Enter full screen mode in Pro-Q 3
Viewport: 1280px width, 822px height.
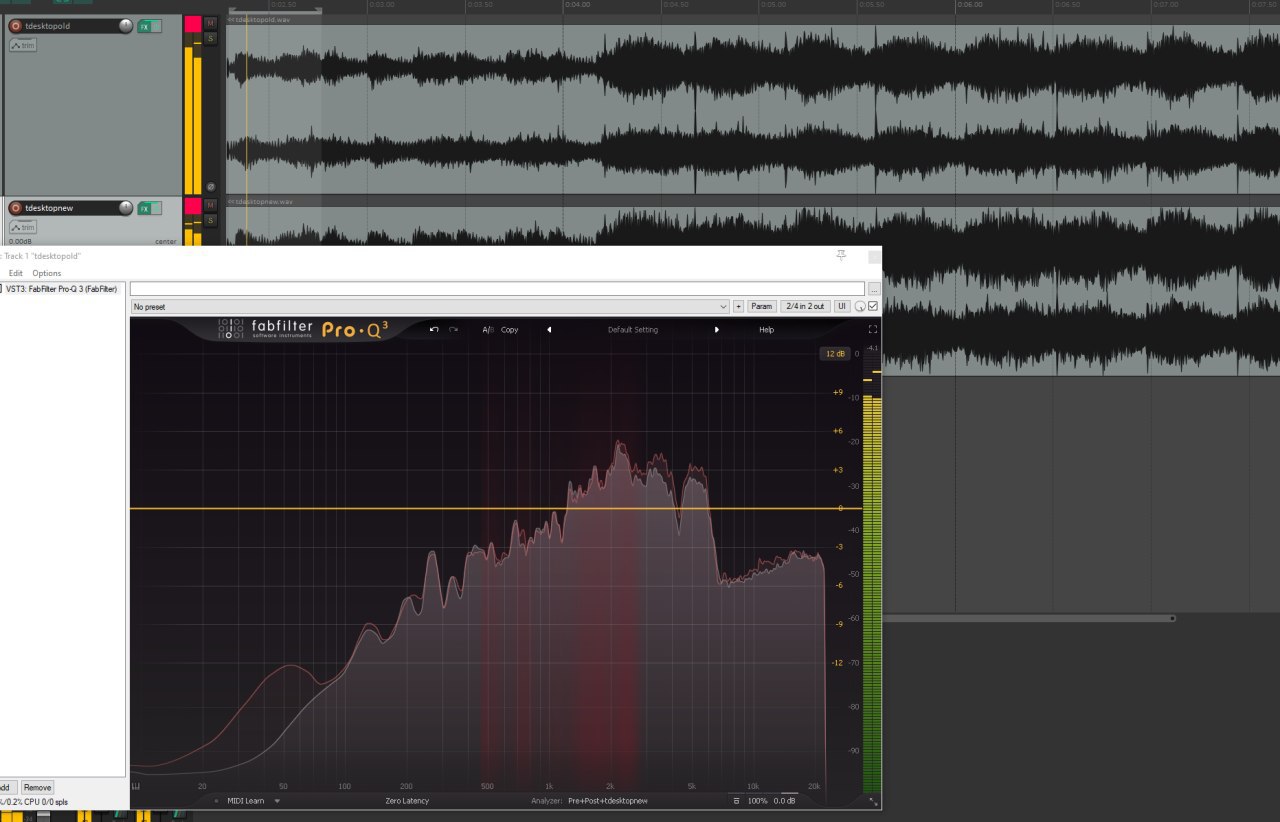[873, 329]
